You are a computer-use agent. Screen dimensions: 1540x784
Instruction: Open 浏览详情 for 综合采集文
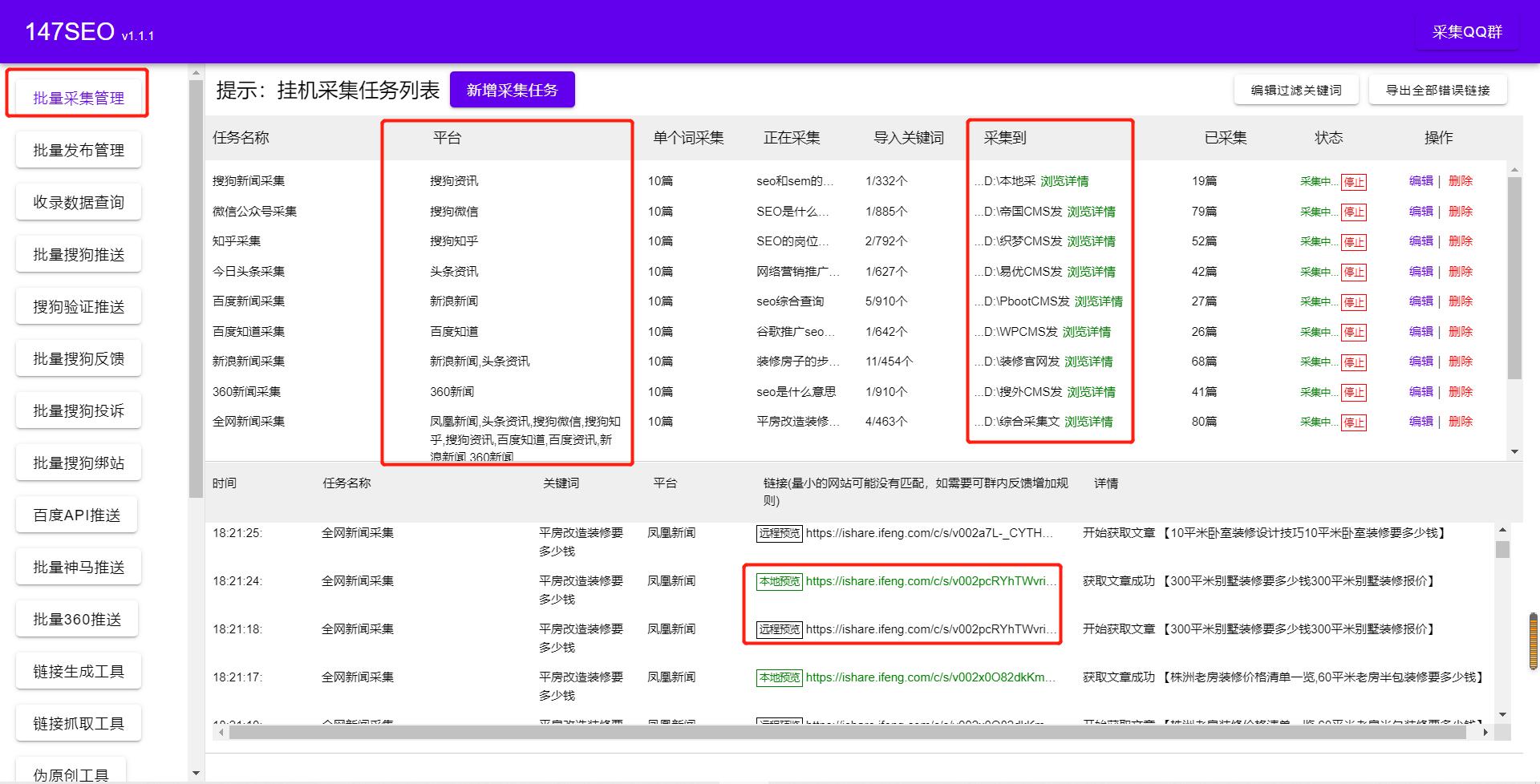1089,422
